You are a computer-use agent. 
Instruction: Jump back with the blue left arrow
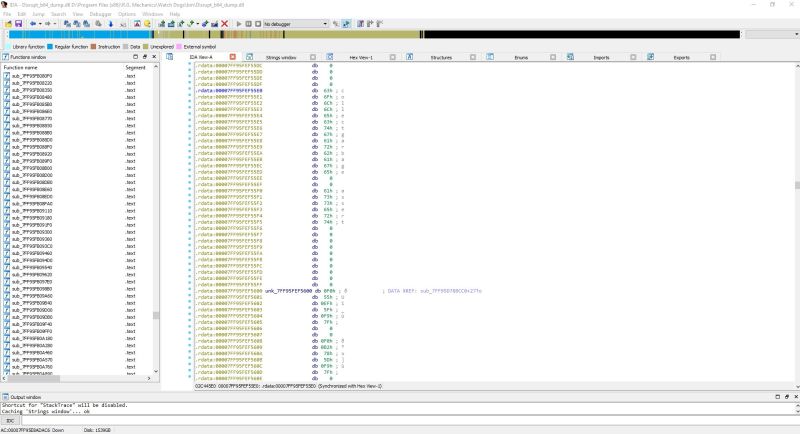[x=33, y=24]
